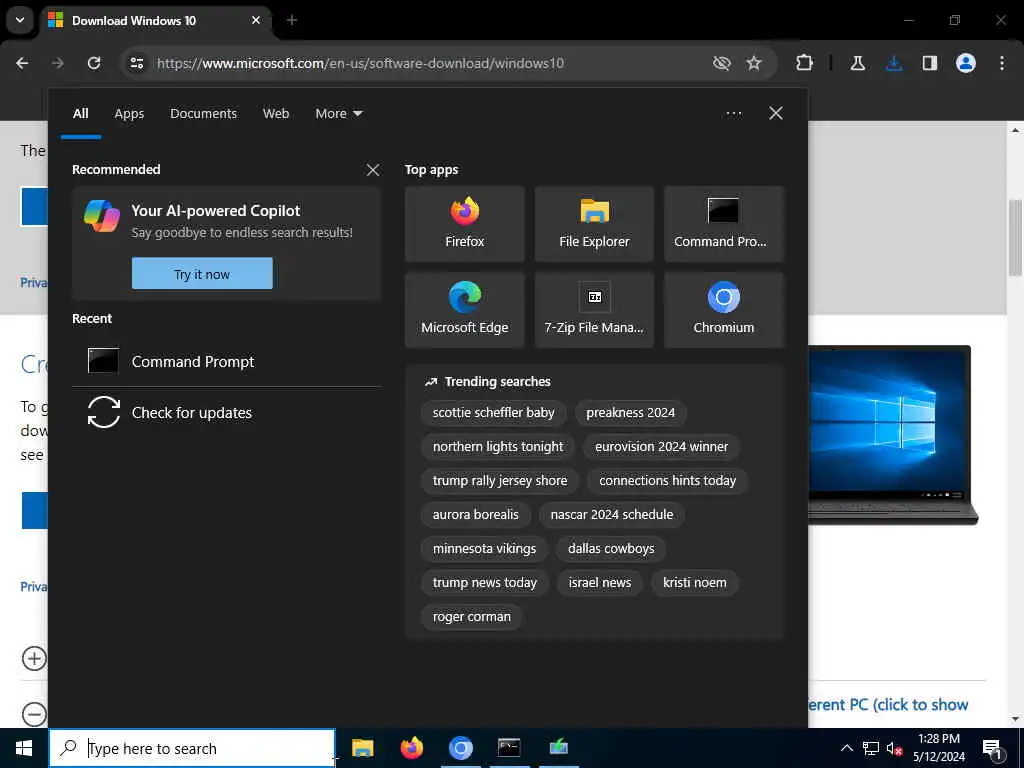Search trending 'roger corman'
Screen dimensions: 1024x768
tap(472, 616)
